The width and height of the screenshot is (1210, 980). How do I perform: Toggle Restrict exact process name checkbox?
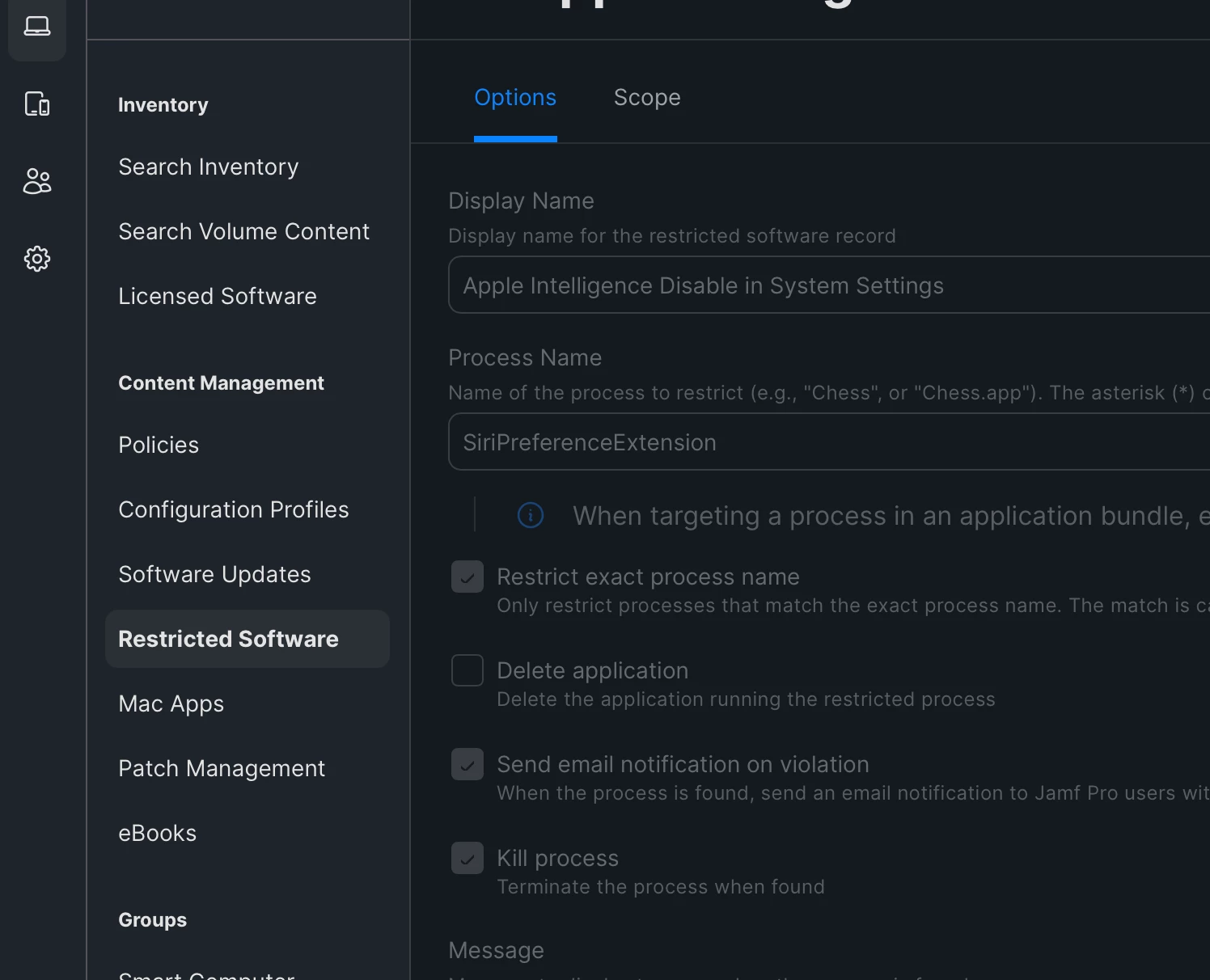point(467,577)
